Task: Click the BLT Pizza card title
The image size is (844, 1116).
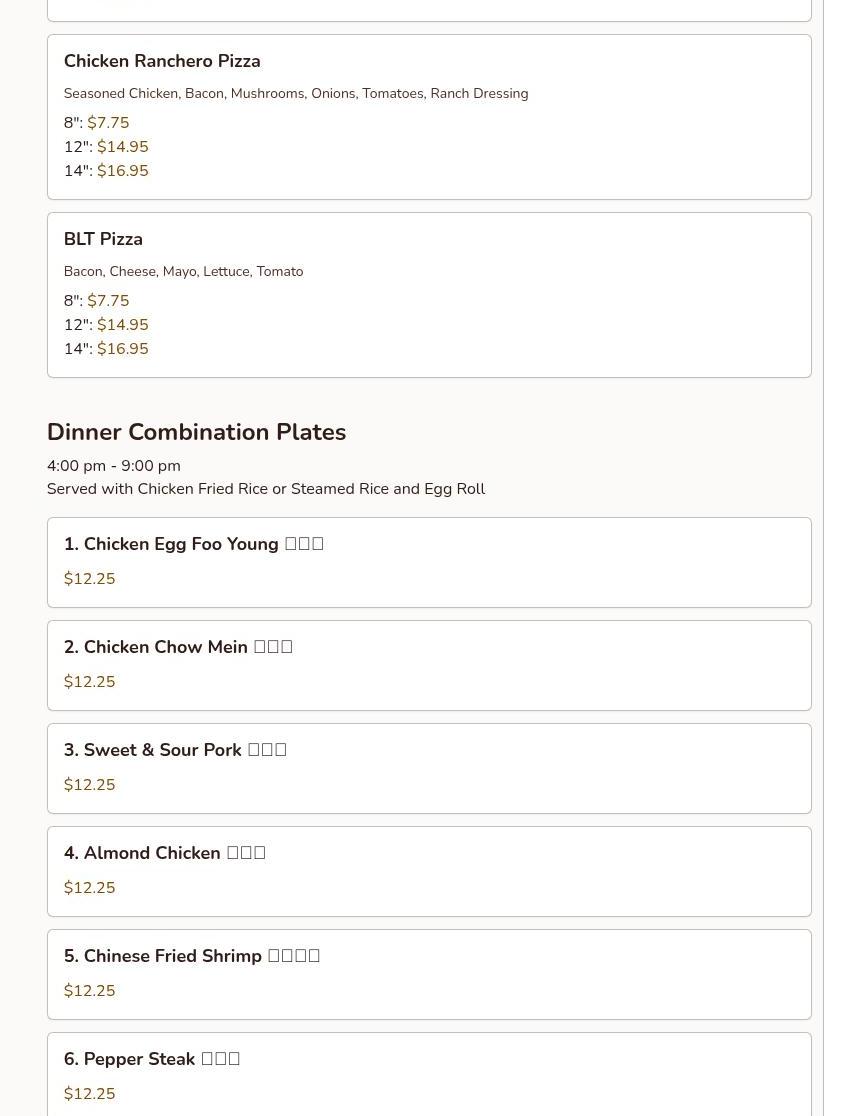Action: click(103, 239)
